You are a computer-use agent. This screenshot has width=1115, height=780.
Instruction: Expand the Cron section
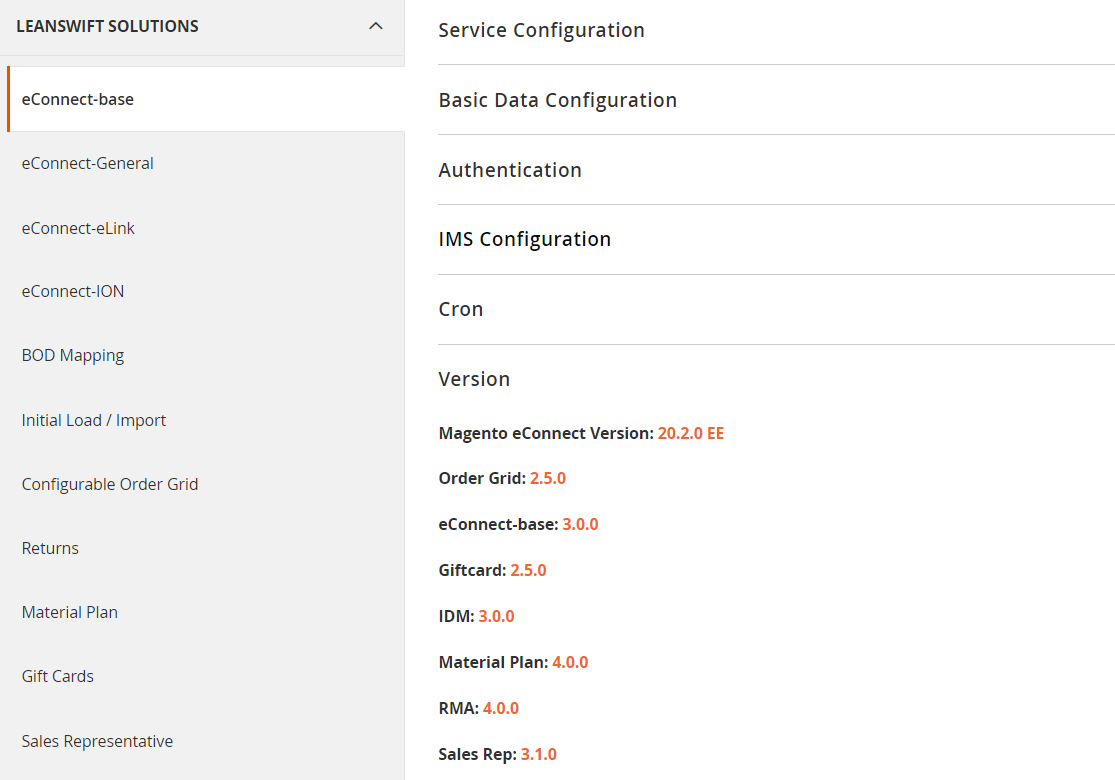tap(461, 309)
